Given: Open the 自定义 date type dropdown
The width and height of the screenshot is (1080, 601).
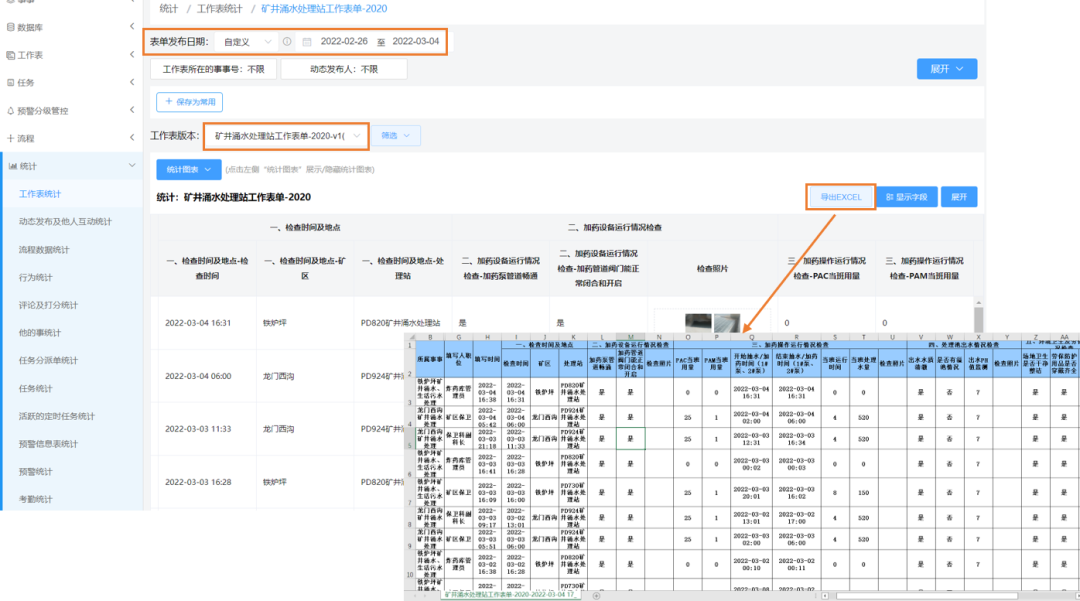Looking at the screenshot, I should tap(245, 42).
